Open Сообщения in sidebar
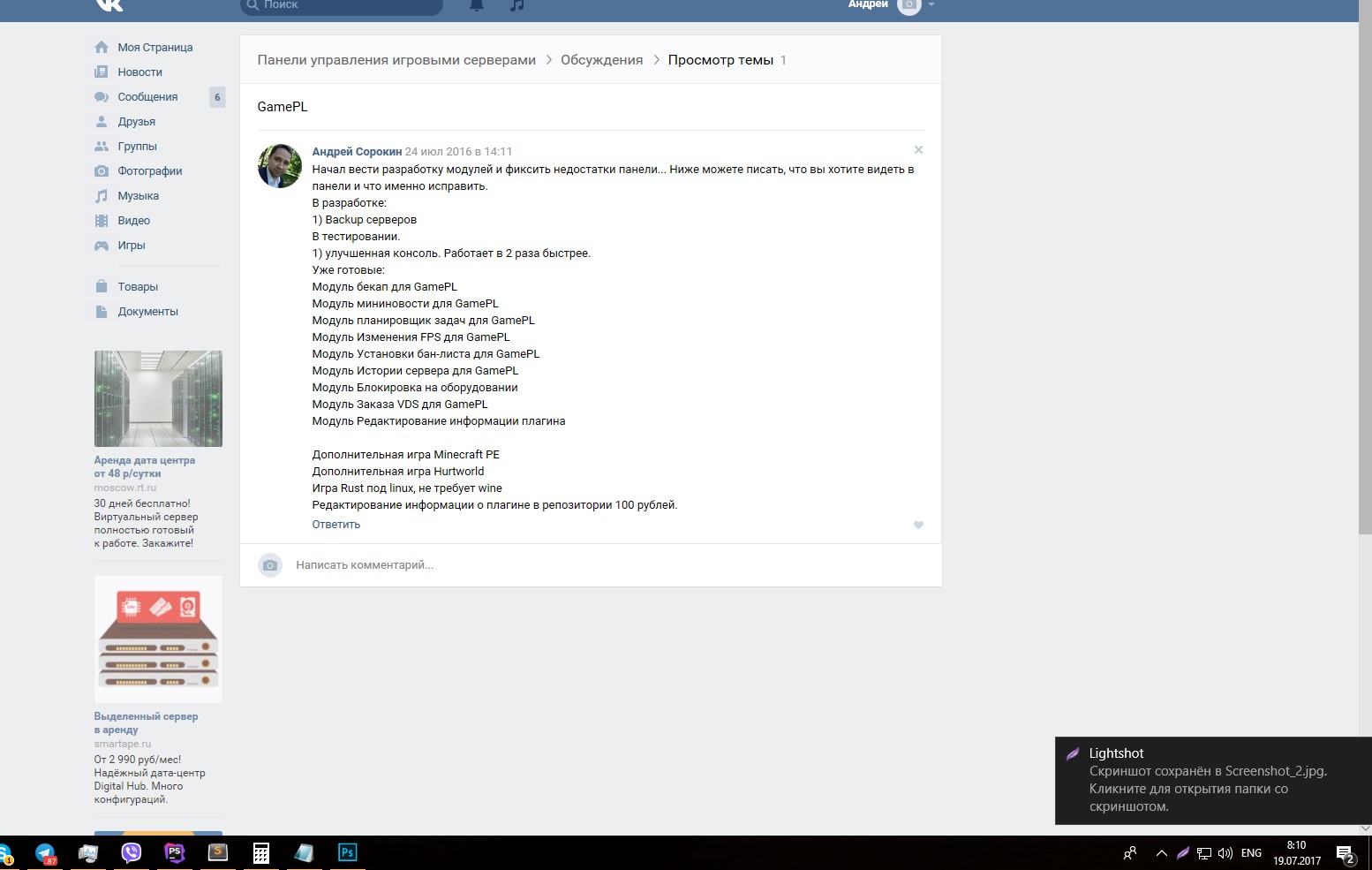 (148, 97)
